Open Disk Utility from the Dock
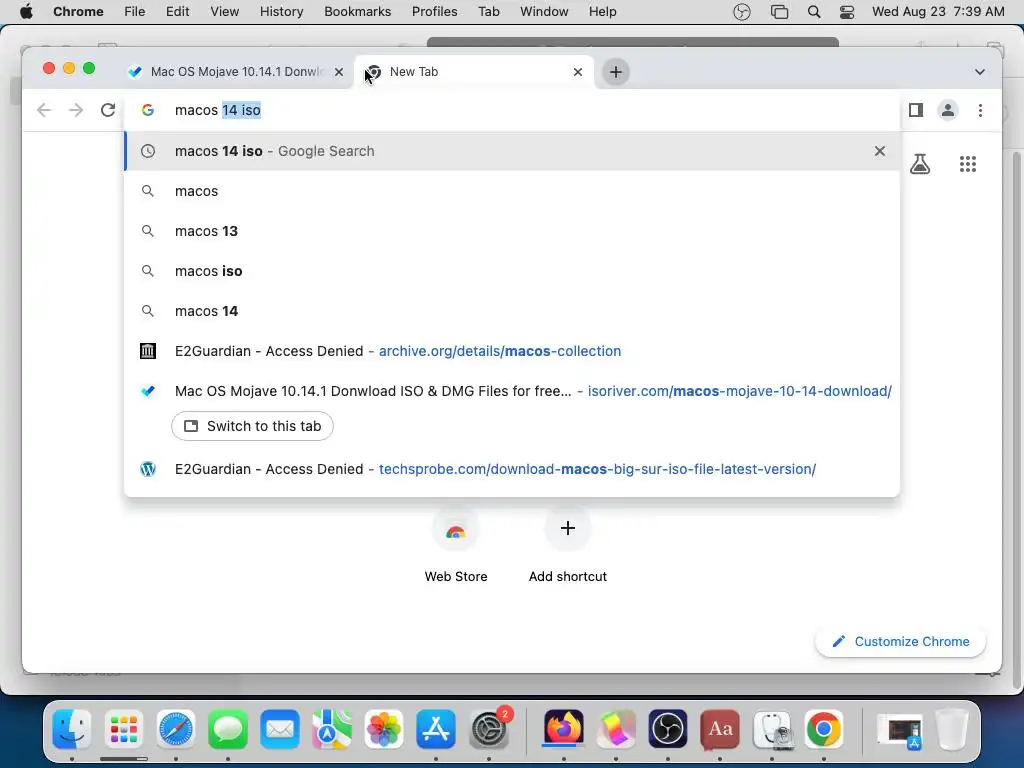The image size is (1024, 768). coord(773,729)
